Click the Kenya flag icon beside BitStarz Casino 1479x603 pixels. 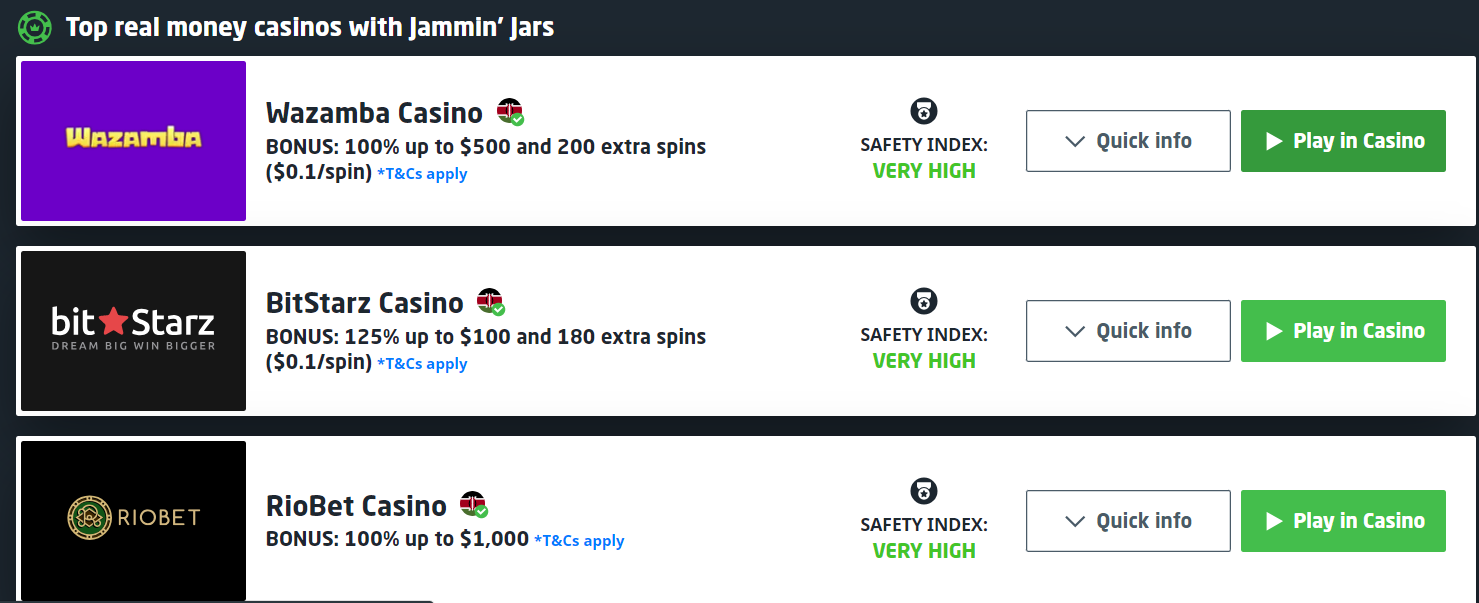pos(490,301)
